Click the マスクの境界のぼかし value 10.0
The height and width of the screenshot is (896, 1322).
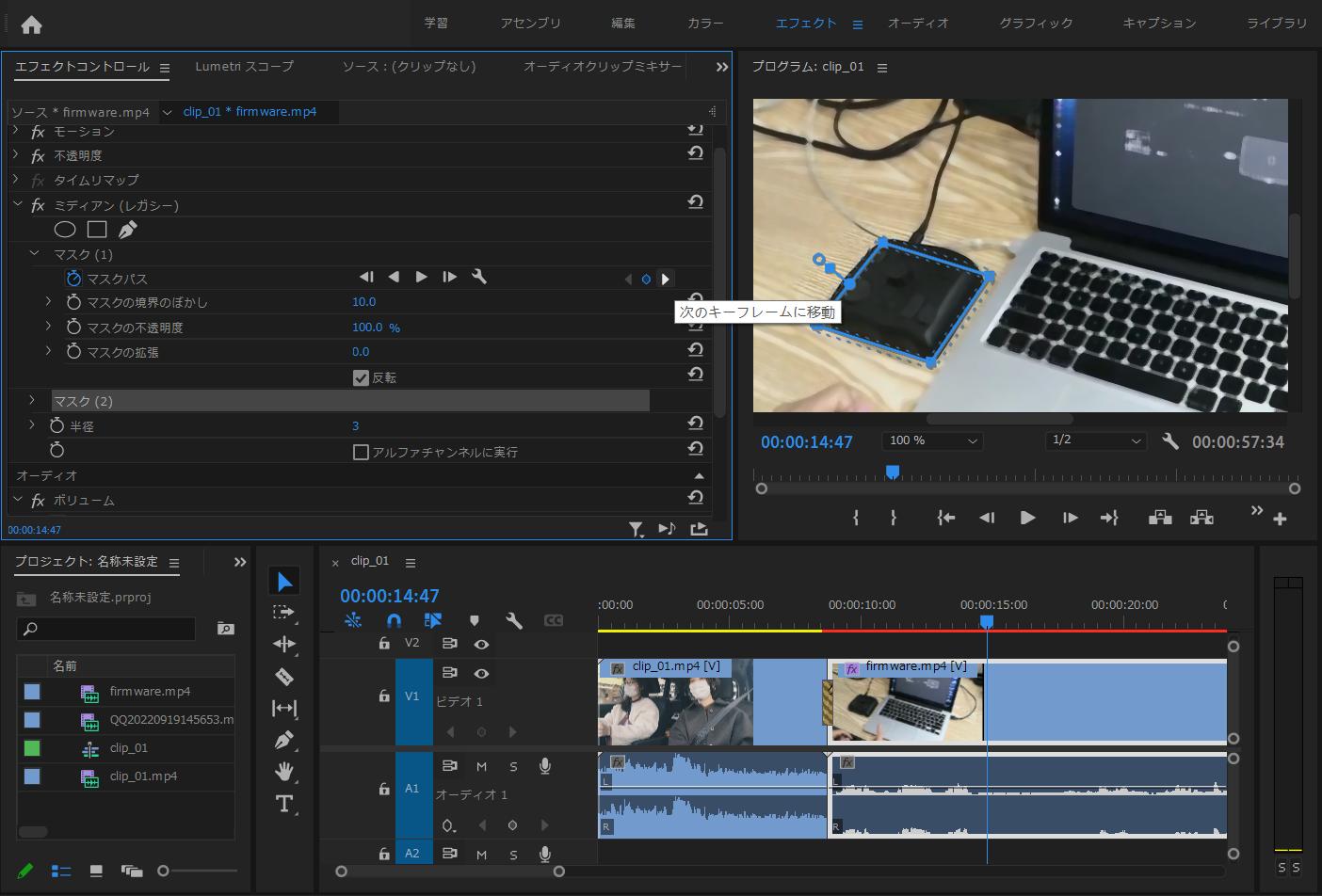pos(363,302)
